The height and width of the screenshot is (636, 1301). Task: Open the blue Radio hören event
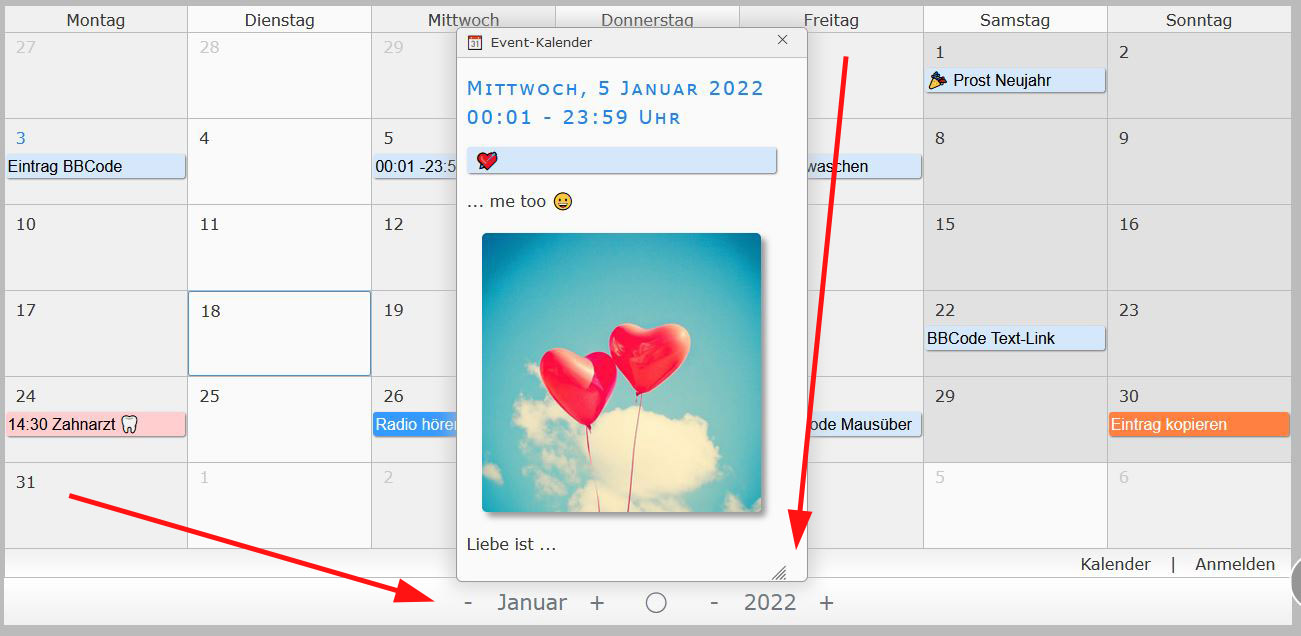415,424
